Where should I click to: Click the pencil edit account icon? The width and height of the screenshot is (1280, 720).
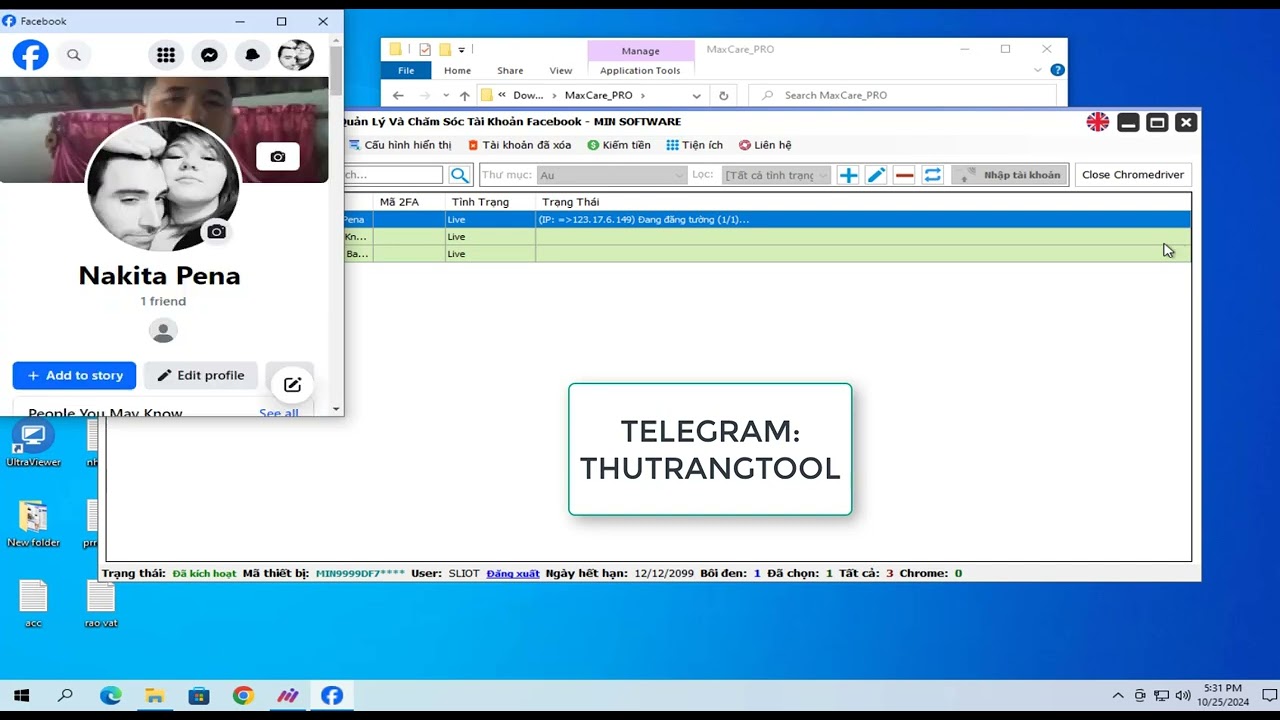[x=876, y=175]
